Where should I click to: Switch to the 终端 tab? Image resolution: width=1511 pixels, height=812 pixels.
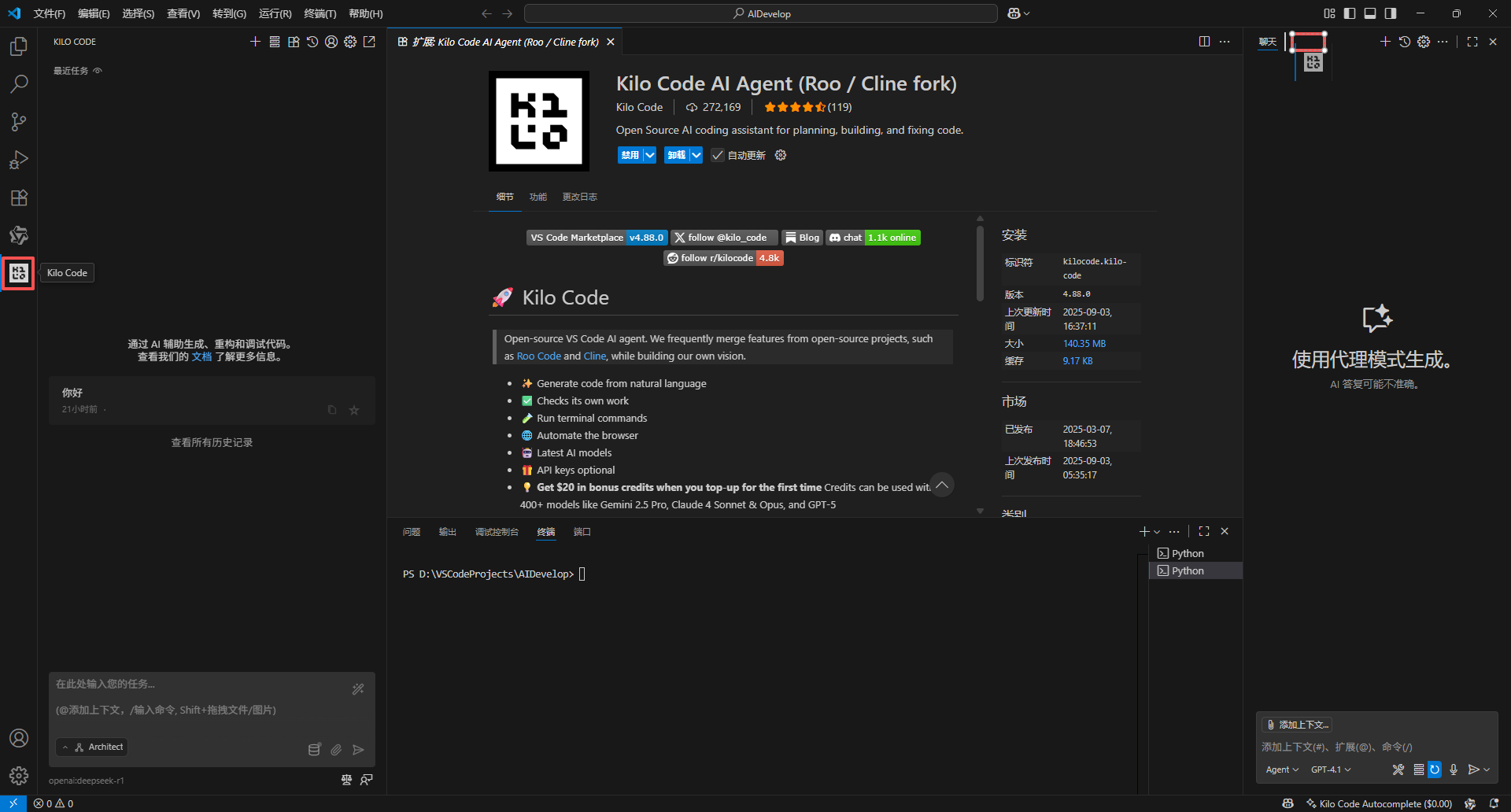(x=546, y=532)
